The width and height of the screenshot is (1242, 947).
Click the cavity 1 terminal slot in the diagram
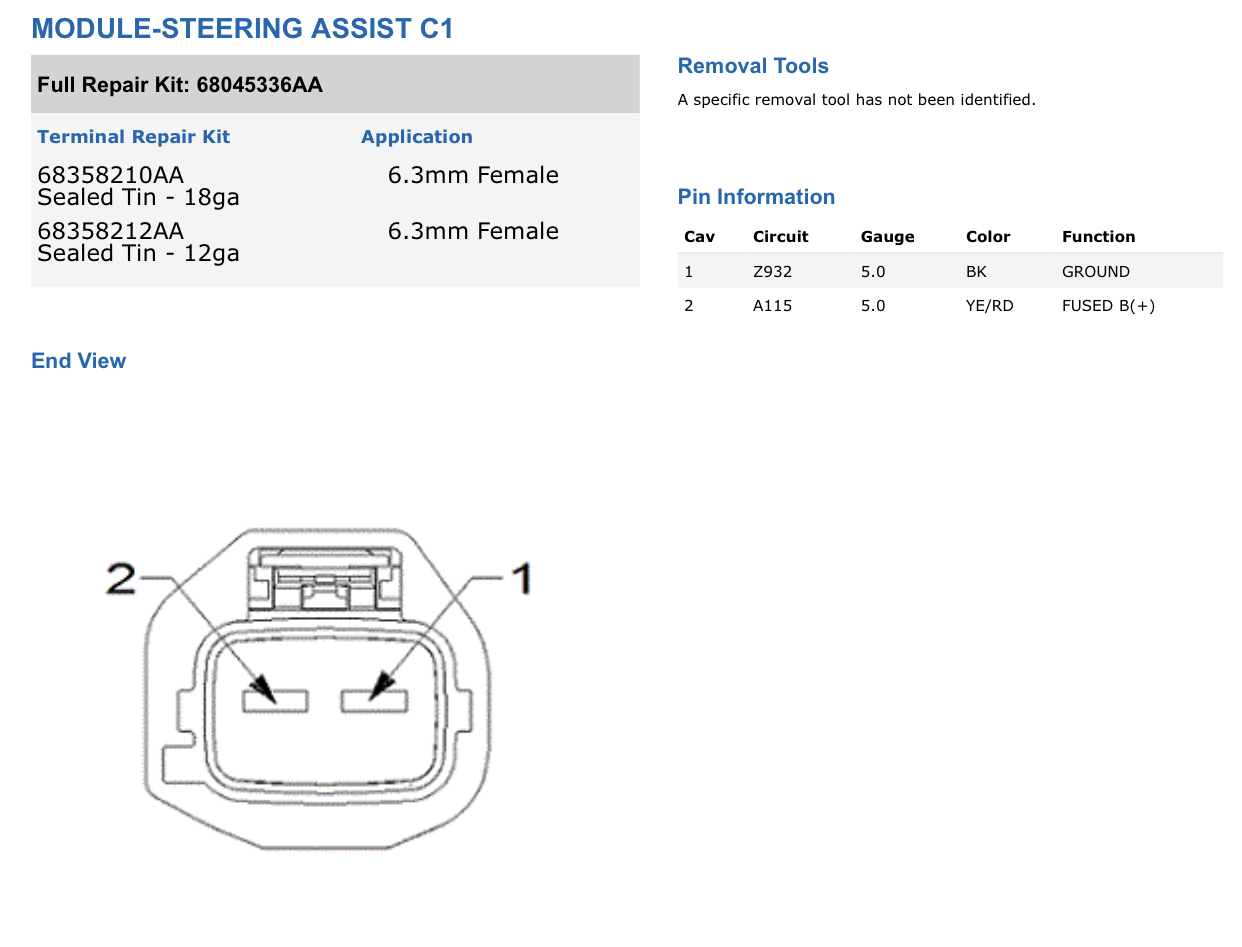(x=374, y=701)
